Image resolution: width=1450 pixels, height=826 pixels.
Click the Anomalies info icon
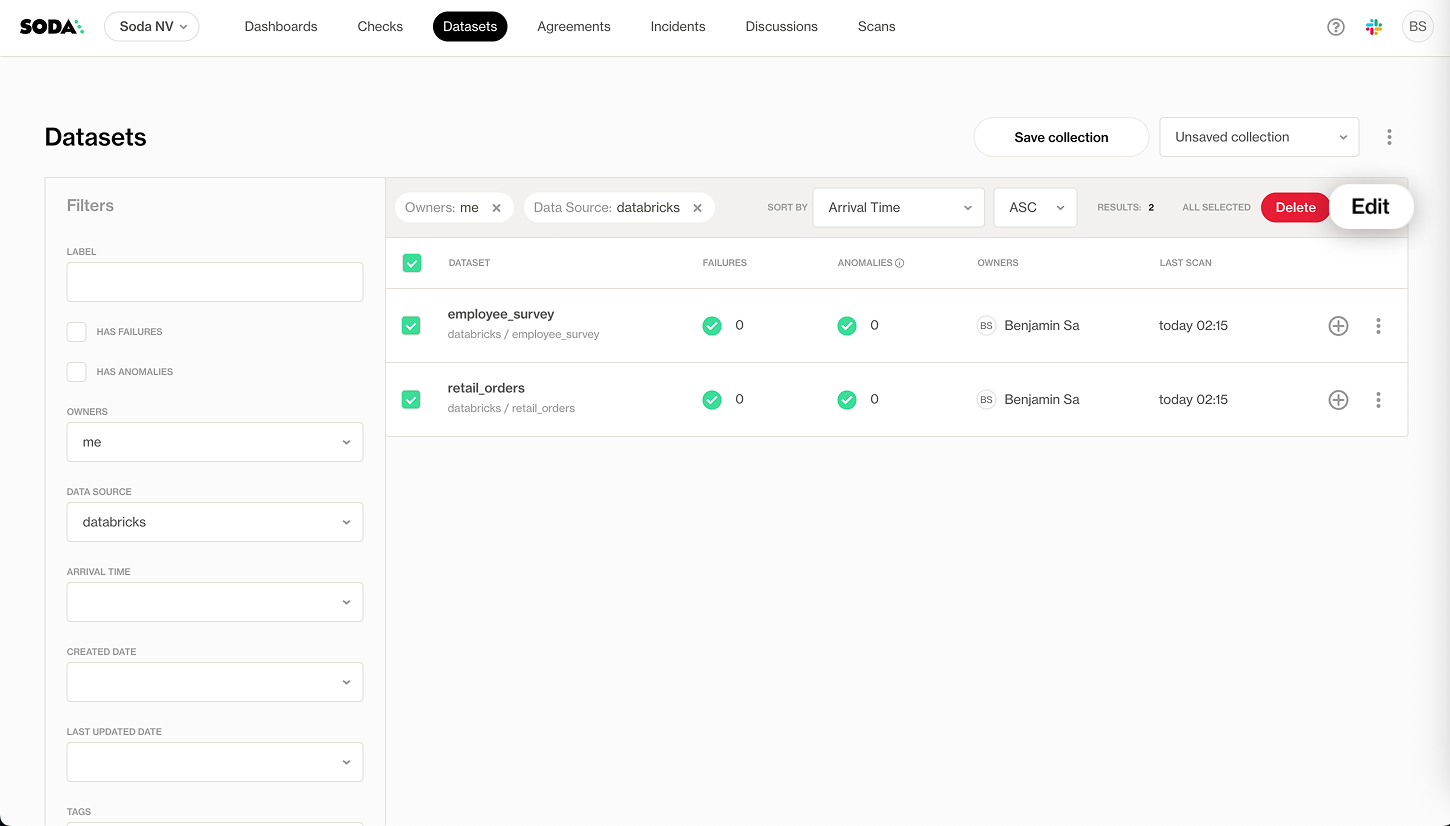pos(899,263)
